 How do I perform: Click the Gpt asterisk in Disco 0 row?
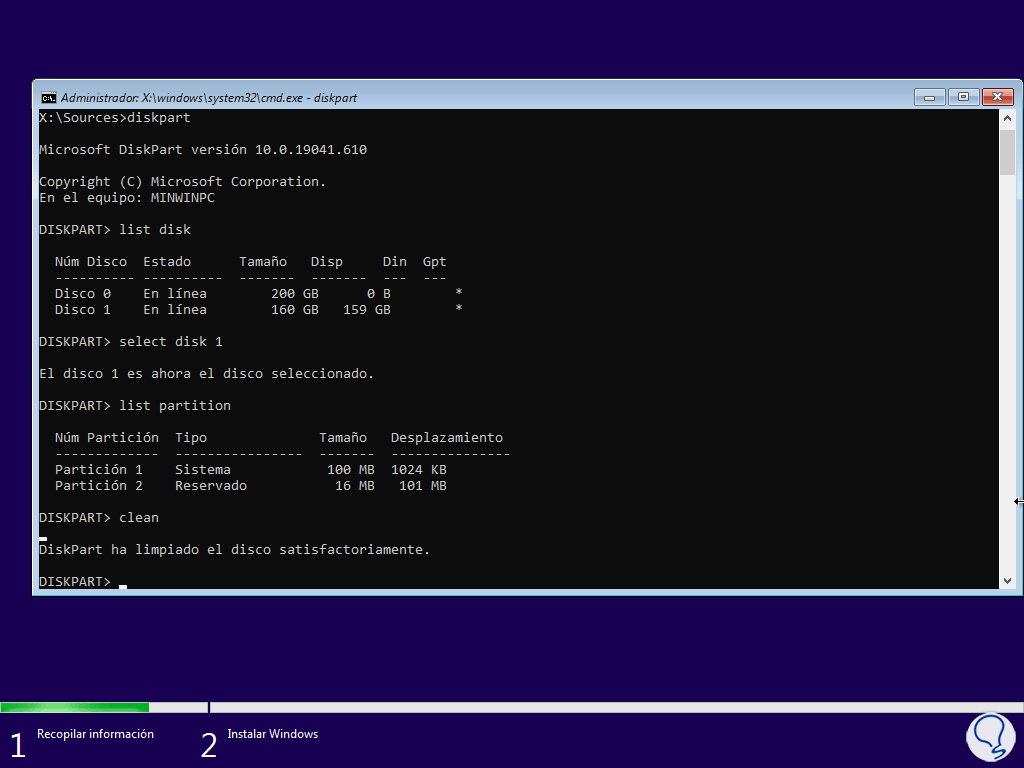[459, 292]
